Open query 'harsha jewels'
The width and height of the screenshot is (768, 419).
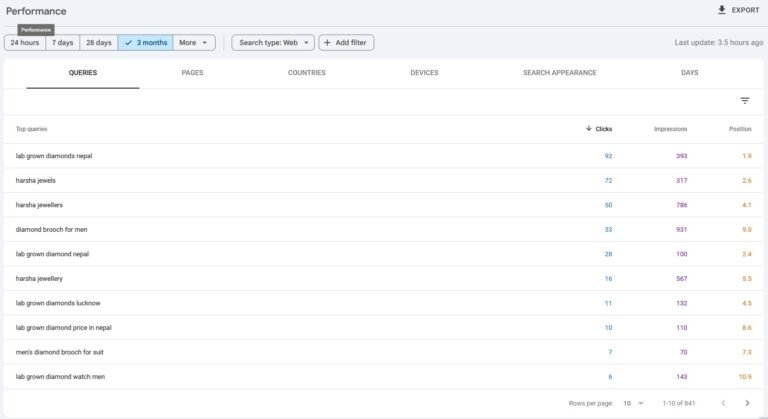(35, 180)
